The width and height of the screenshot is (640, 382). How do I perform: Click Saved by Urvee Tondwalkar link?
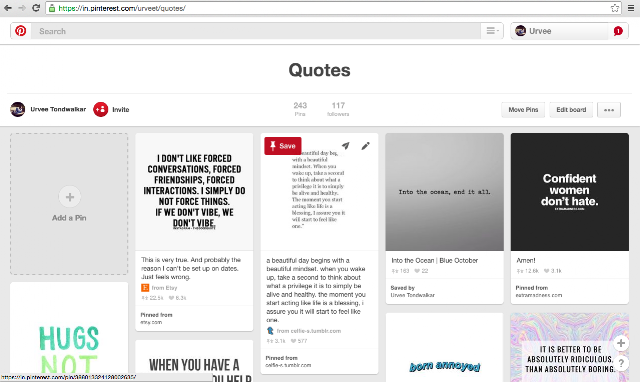tap(413, 291)
